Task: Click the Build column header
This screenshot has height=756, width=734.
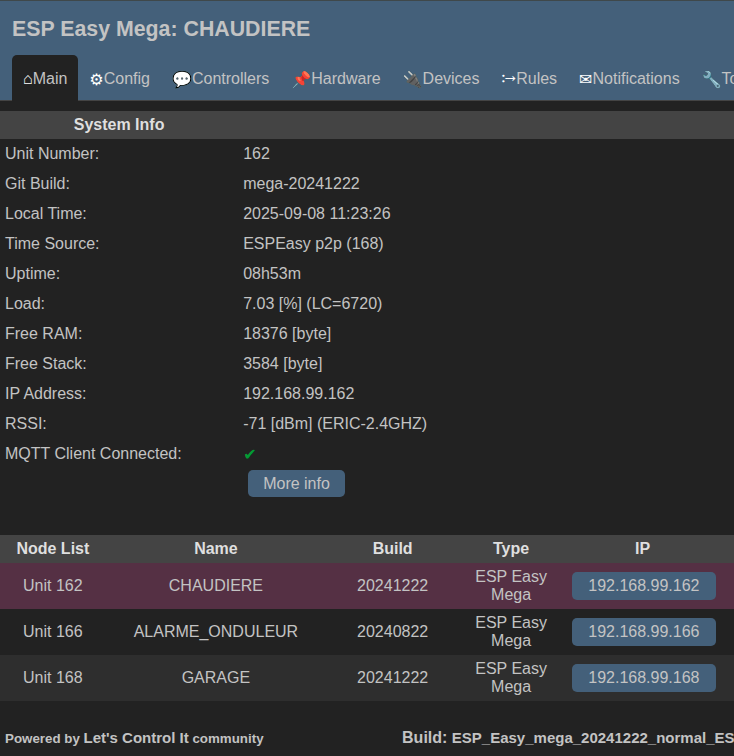Action: [393, 549]
